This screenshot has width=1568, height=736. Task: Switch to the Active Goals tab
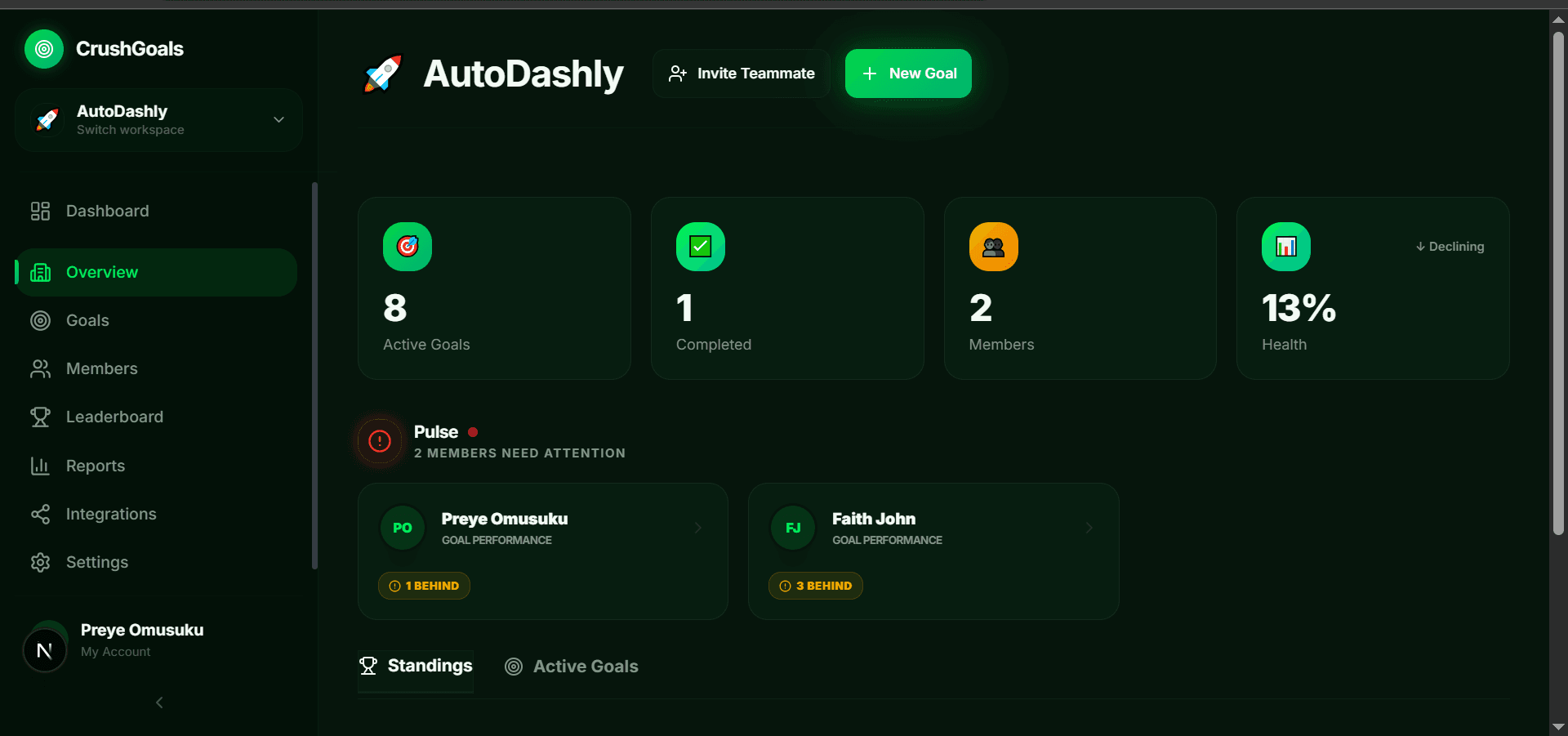pyautogui.click(x=571, y=666)
